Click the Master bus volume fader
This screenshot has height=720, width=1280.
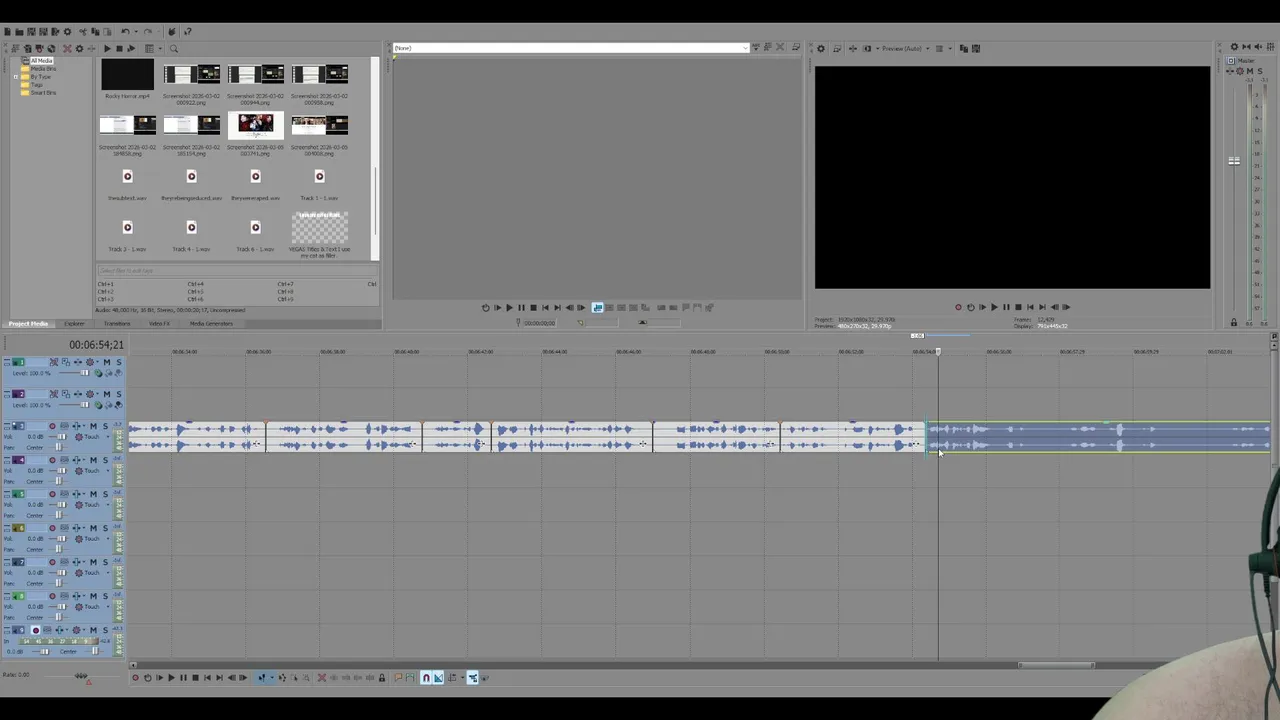[1234, 161]
